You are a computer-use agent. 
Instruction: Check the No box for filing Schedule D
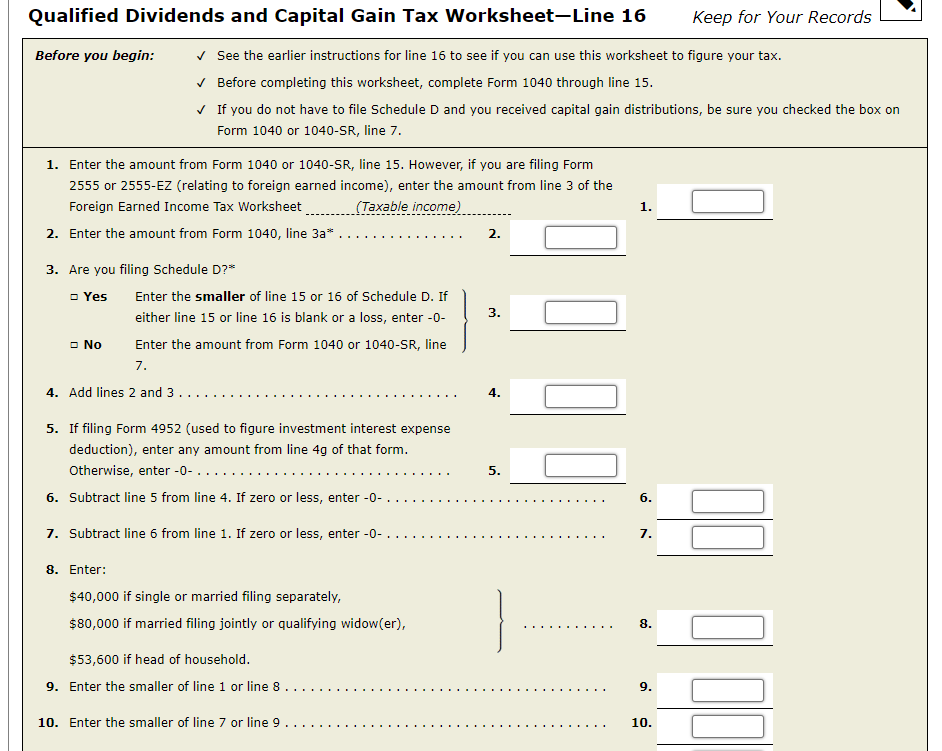point(74,345)
